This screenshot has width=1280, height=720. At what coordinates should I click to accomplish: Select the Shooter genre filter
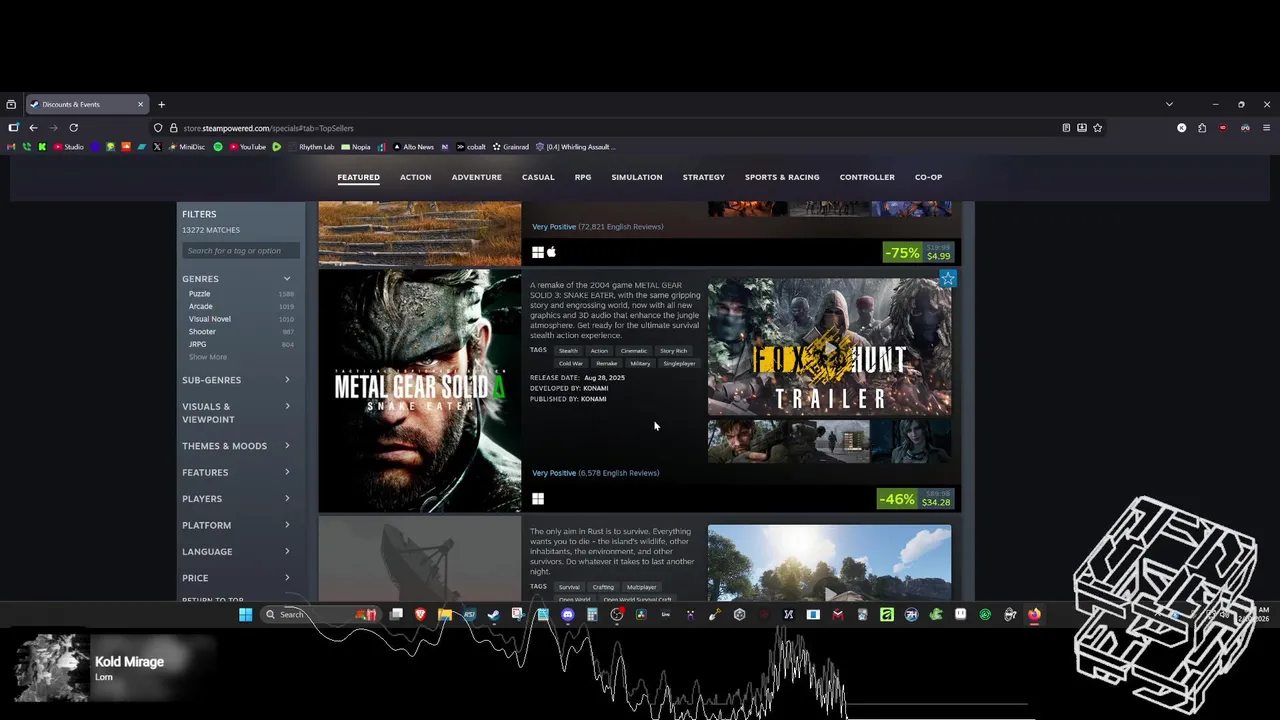(x=202, y=332)
